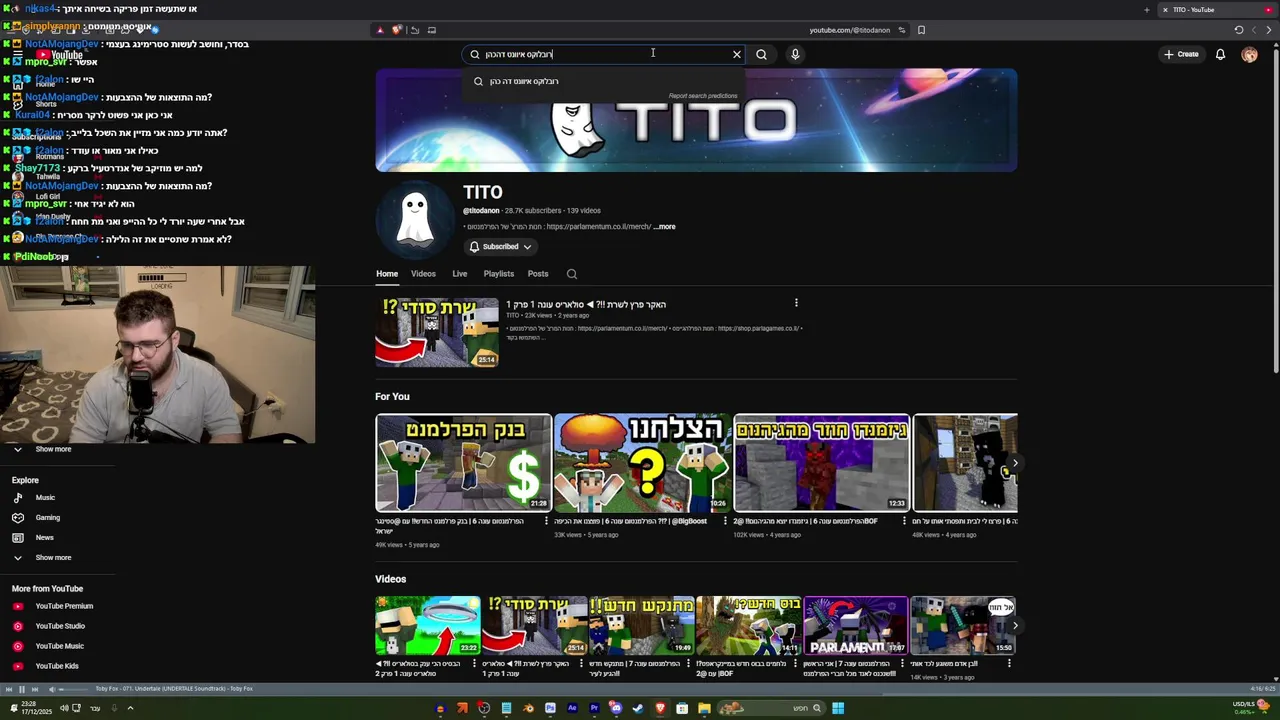Click the Brave shields icon in toolbar
This screenshot has height=720, width=1280.
pos(396,30)
